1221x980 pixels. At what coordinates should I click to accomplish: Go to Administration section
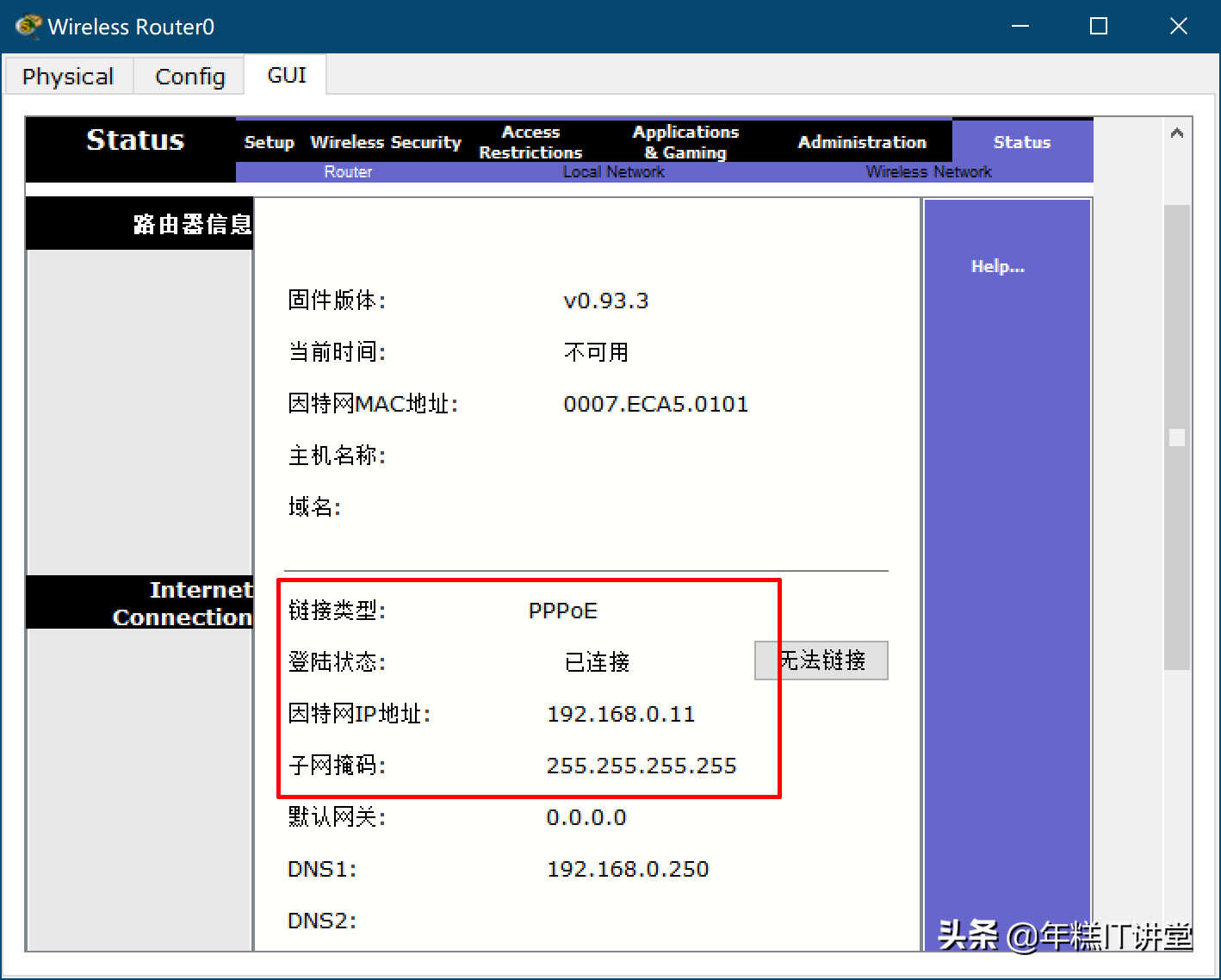tap(862, 142)
